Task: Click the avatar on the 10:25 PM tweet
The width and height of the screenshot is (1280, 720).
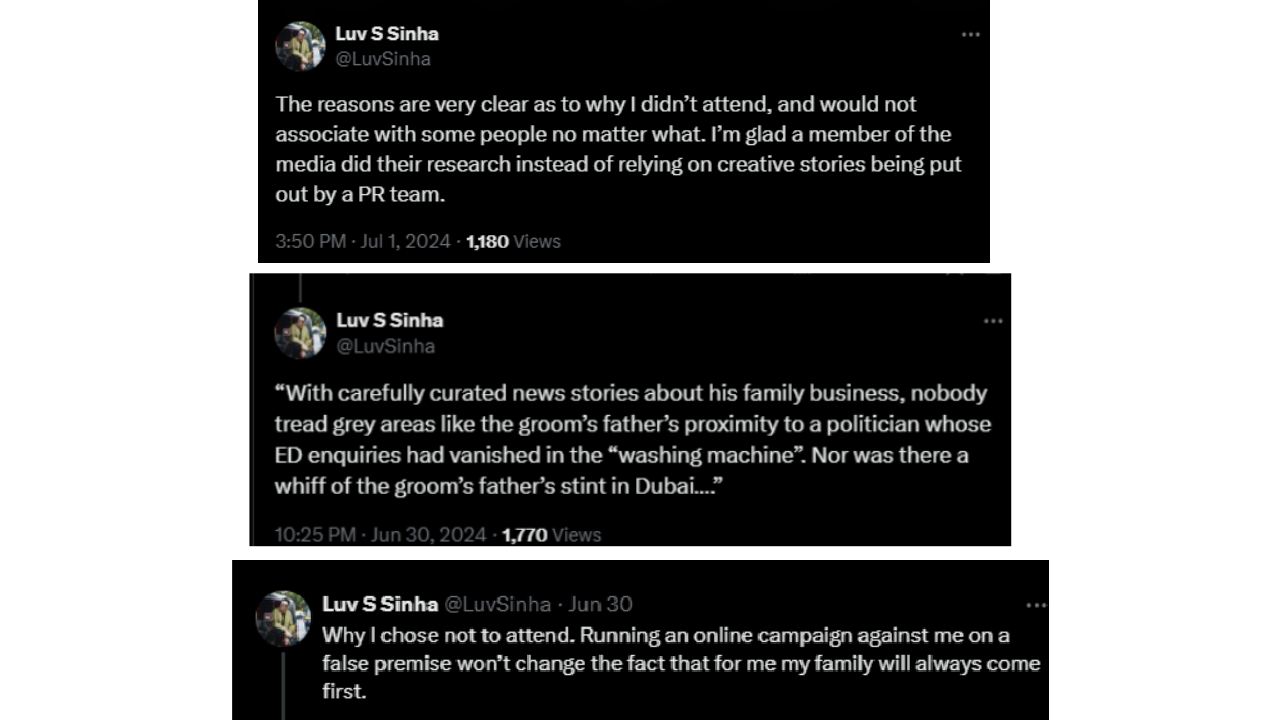Action: (x=300, y=333)
